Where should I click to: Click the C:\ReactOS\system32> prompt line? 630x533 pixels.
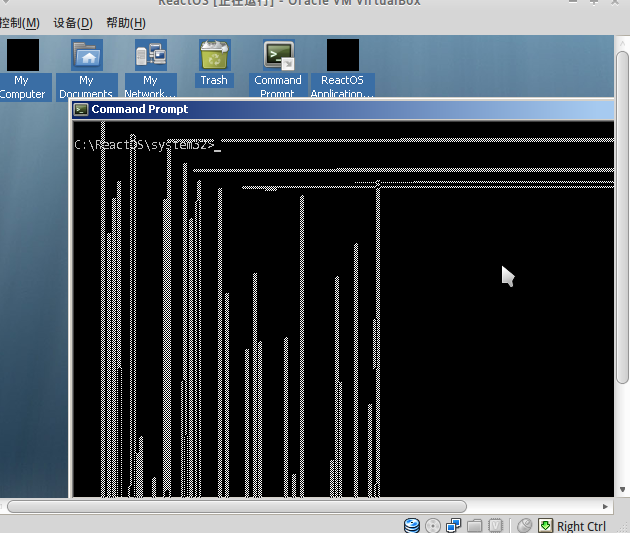click(x=147, y=145)
